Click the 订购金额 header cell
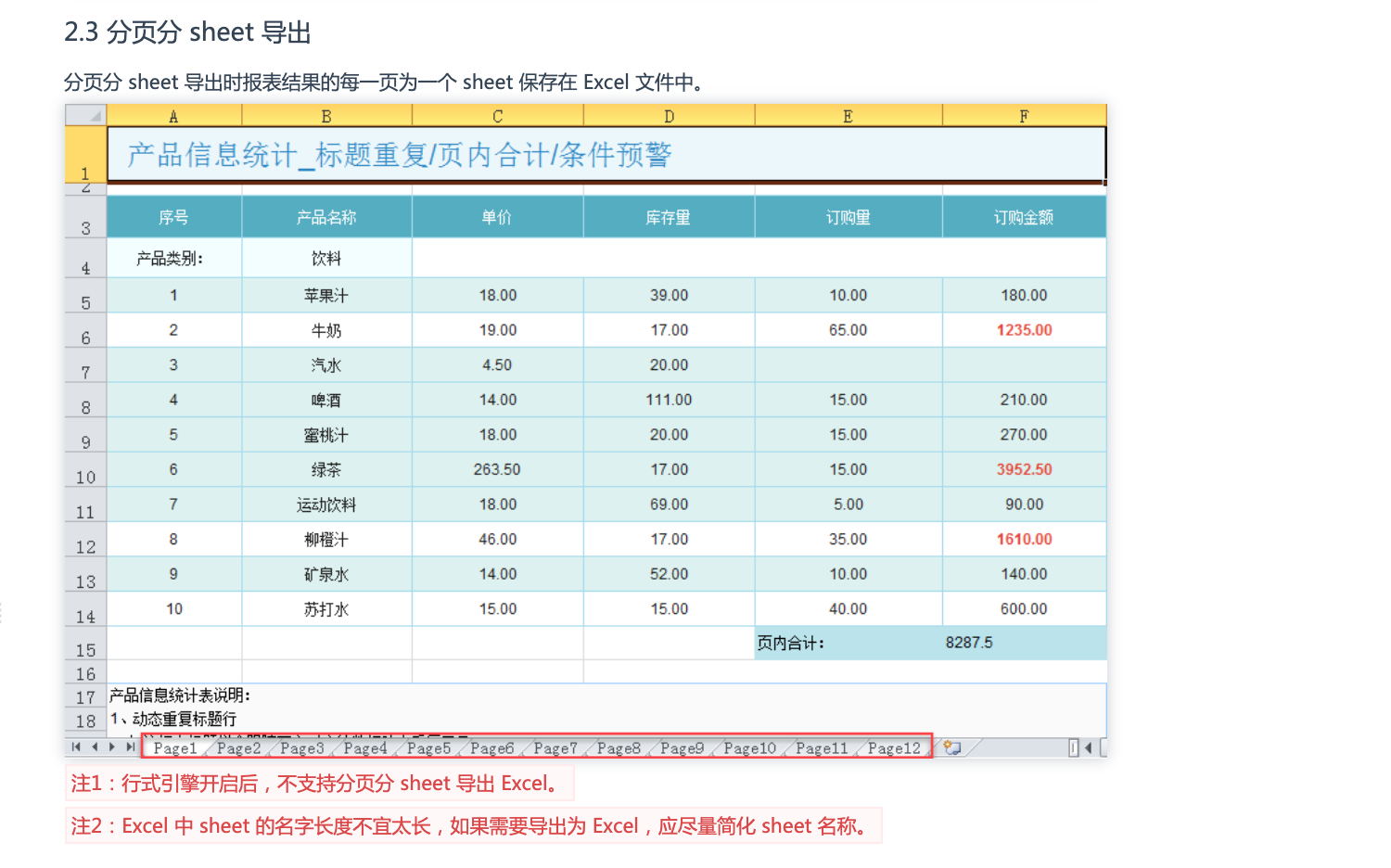This screenshot has height=868, width=1391. [1024, 217]
